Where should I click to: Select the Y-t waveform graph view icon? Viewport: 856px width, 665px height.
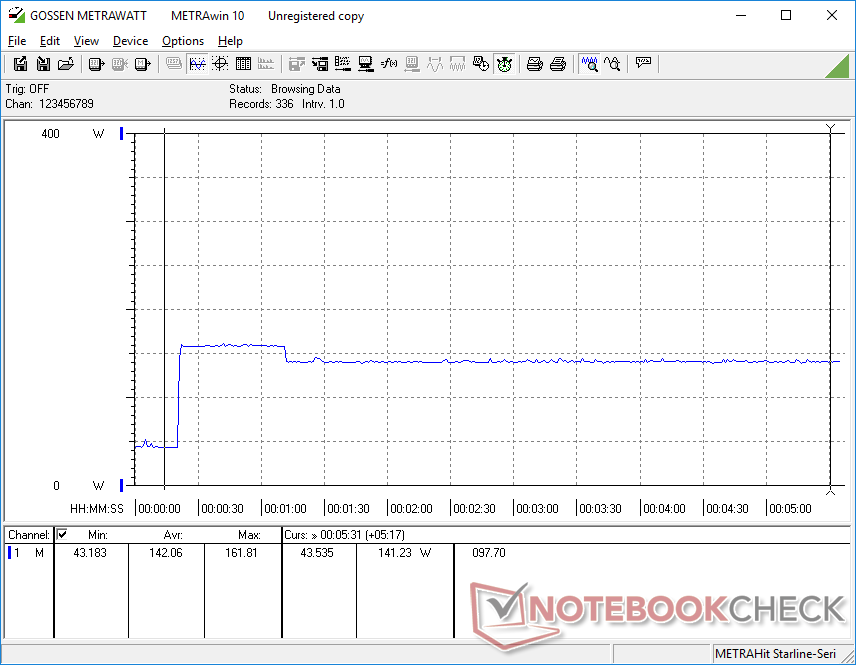tap(197, 64)
